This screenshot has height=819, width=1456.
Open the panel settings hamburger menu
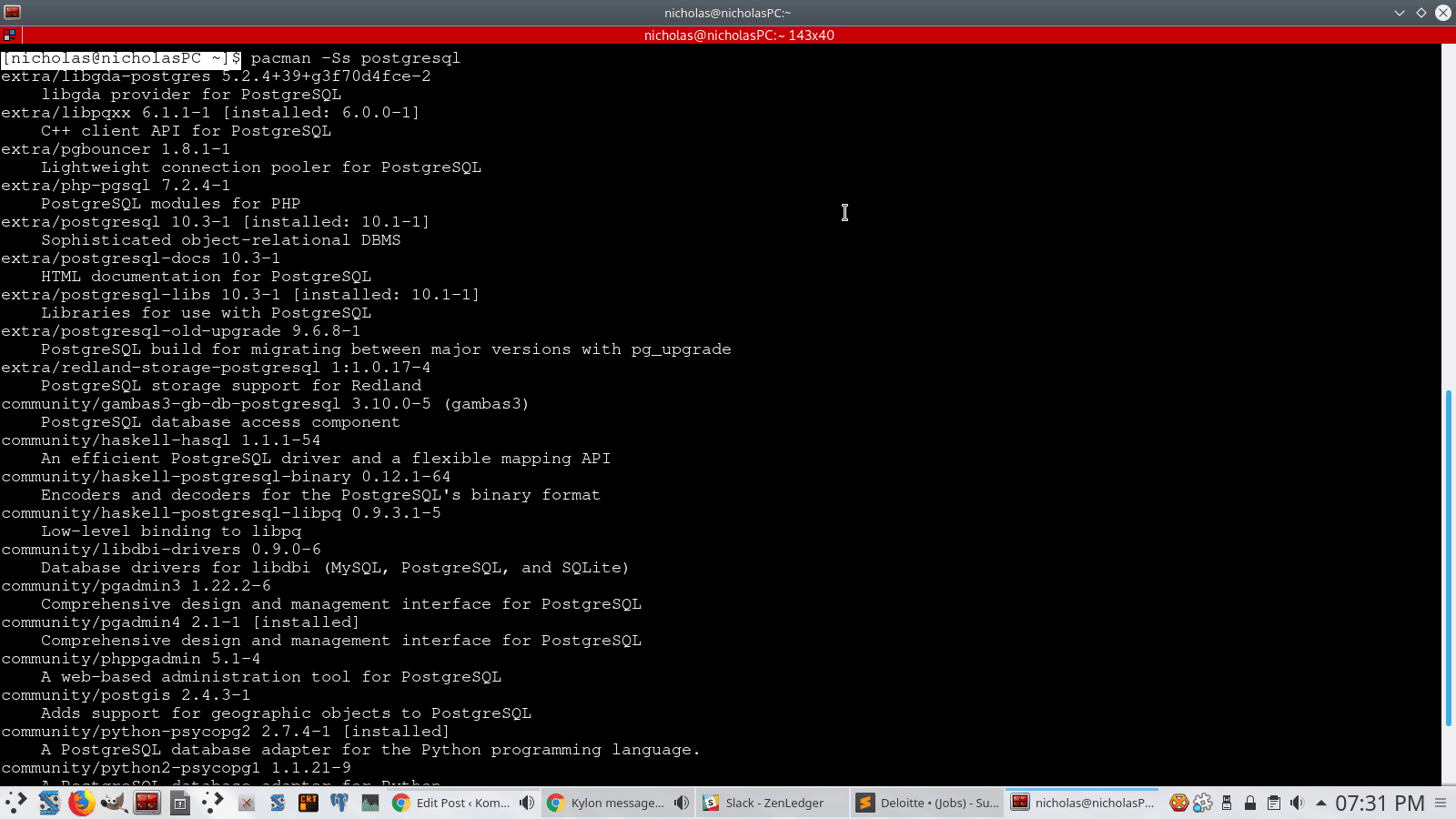pos(1441,803)
